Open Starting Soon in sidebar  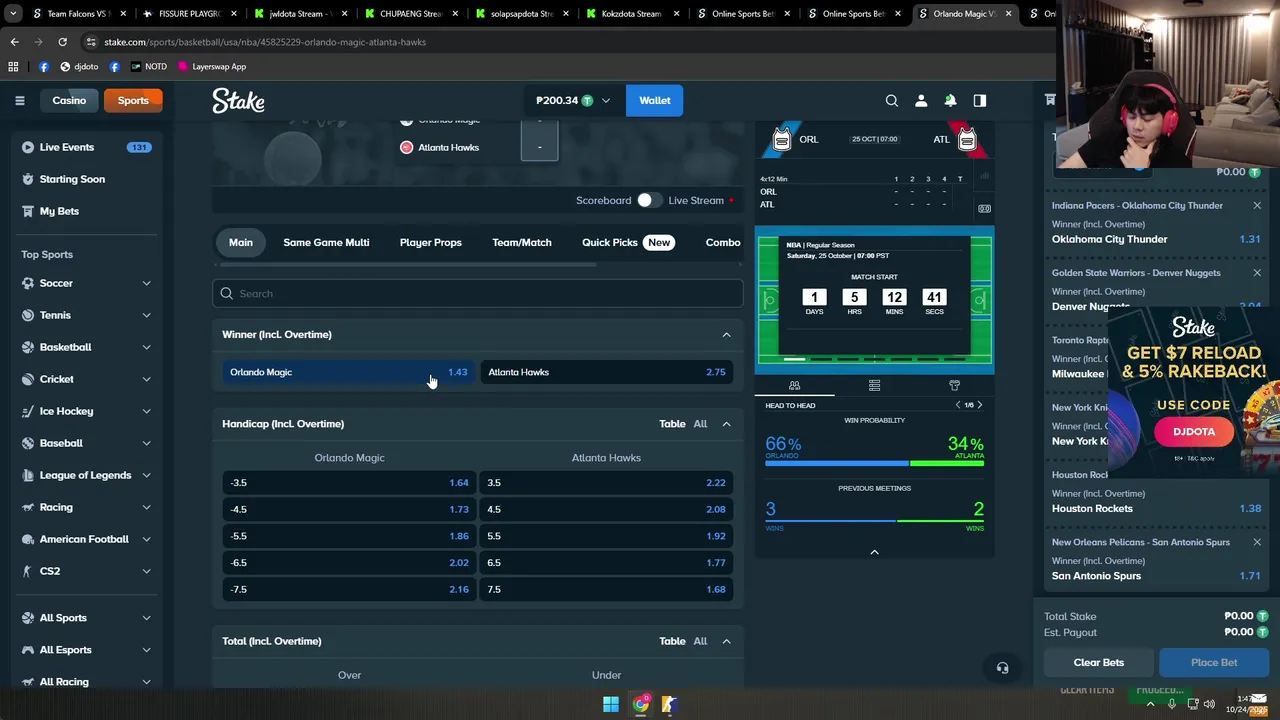click(x=87, y=179)
